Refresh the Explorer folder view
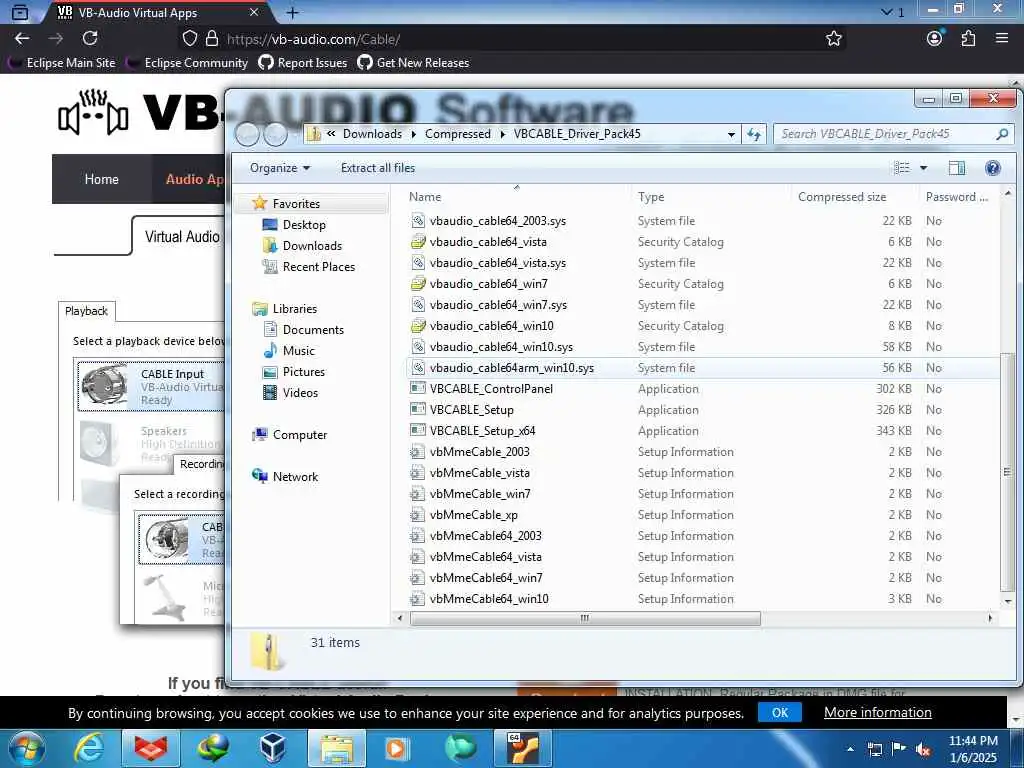The width and height of the screenshot is (1024, 768). point(754,135)
